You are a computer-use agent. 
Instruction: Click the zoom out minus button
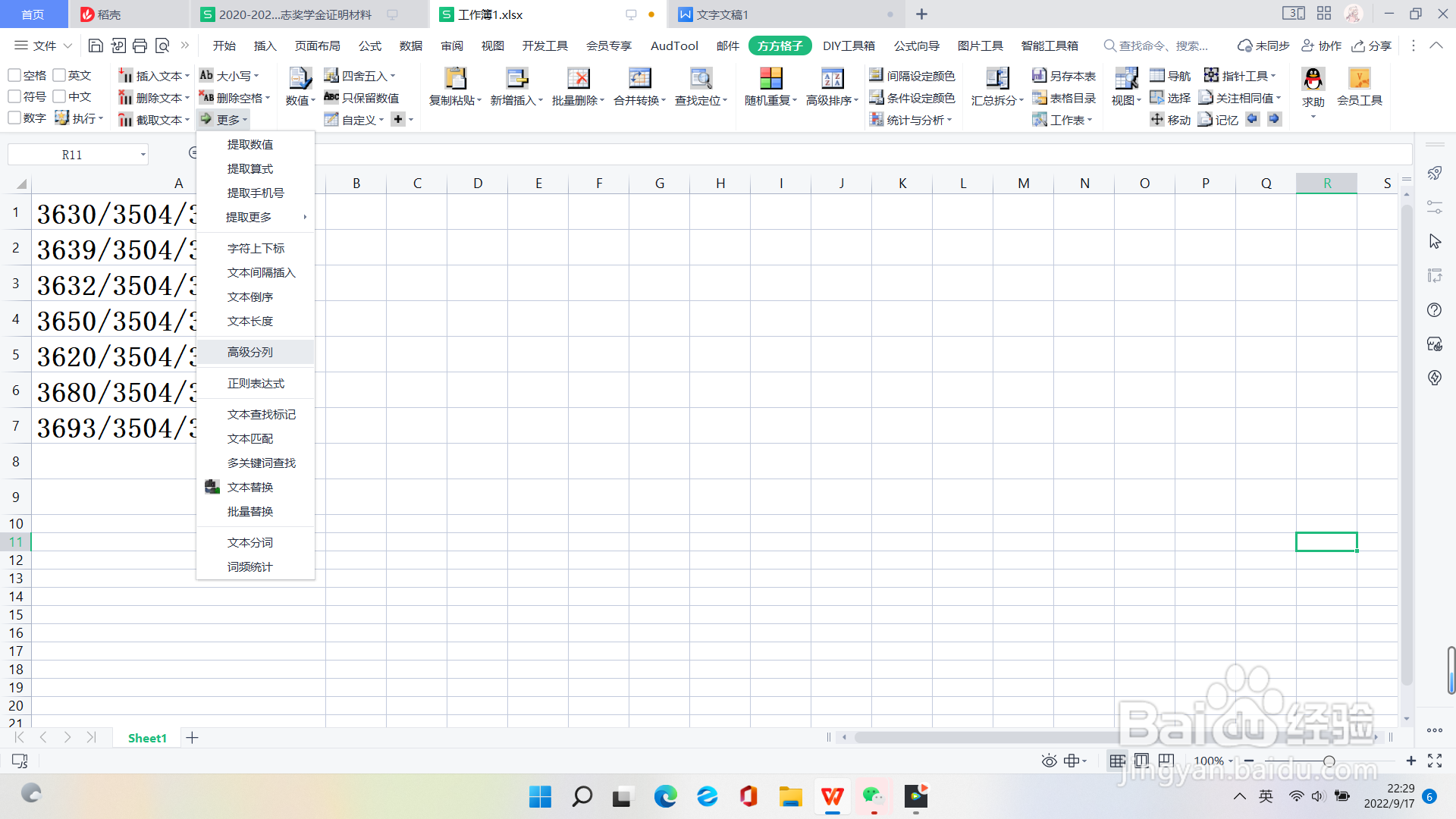point(1249,761)
